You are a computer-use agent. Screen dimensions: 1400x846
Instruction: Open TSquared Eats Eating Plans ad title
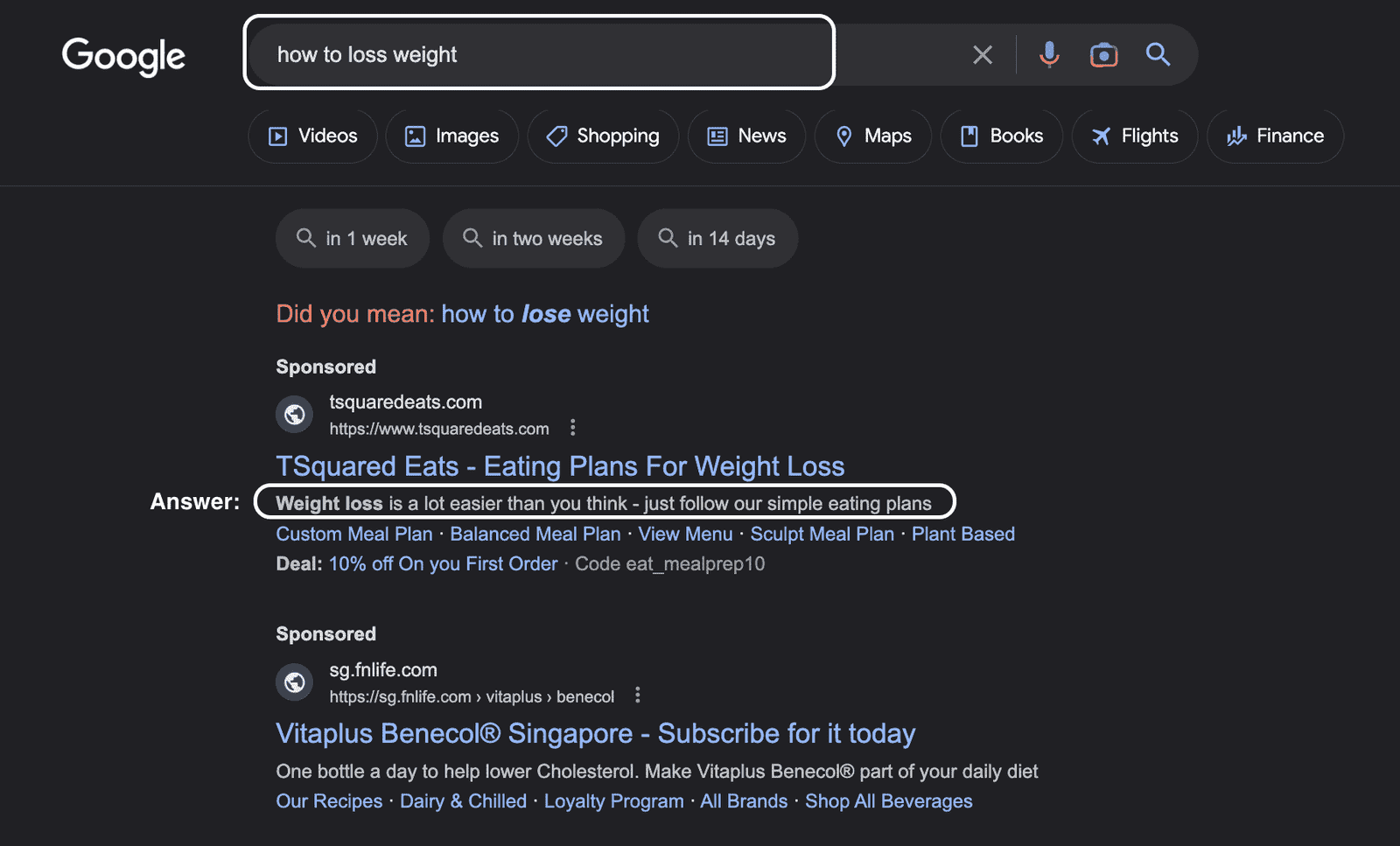pyautogui.click(x=560, y=466)
